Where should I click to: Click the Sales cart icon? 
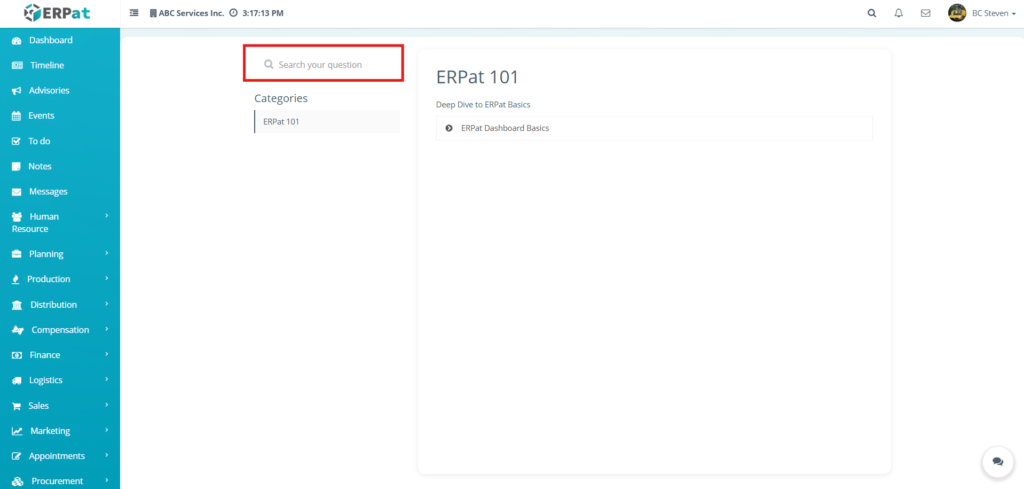coord(17,406)
